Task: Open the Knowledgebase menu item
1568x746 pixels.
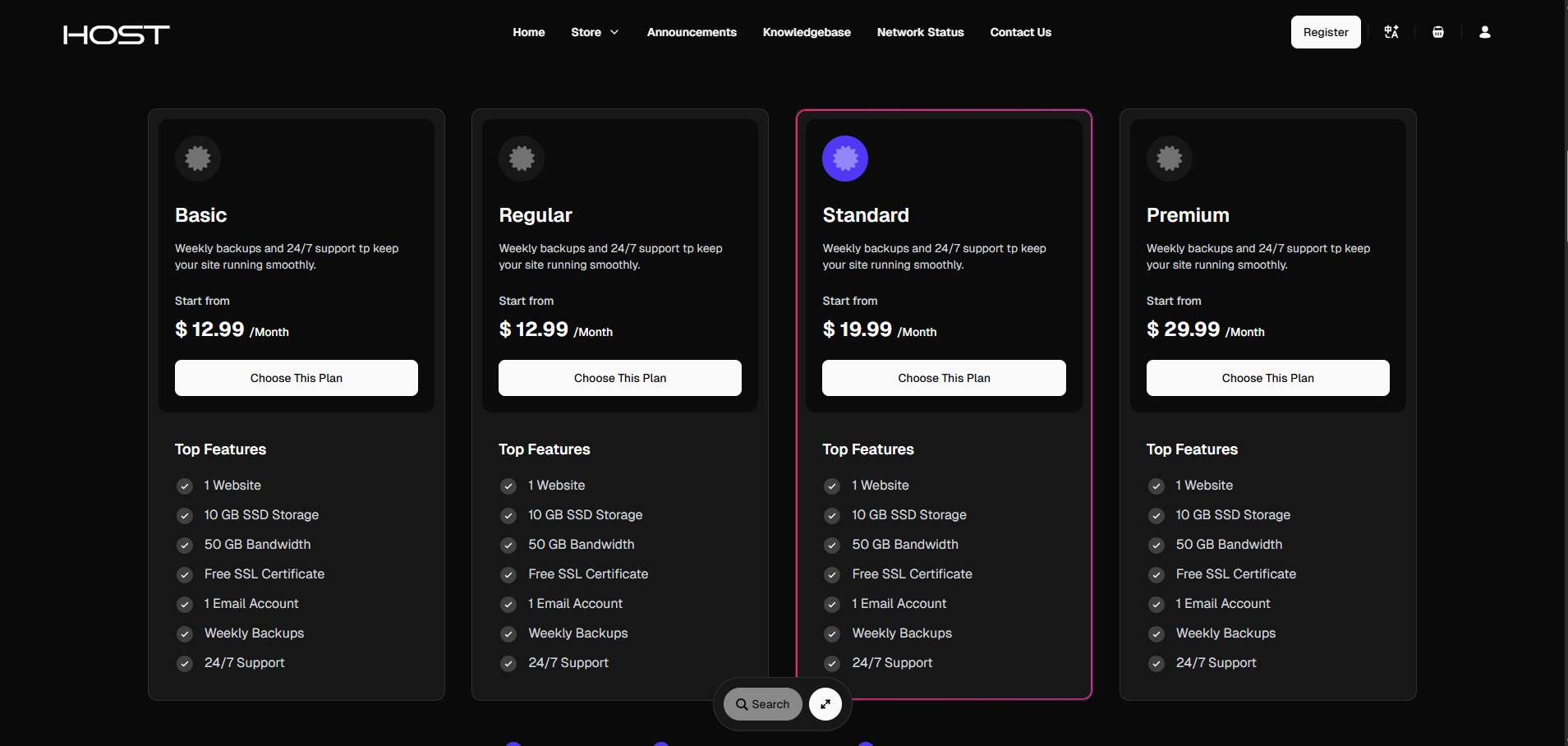Action: 806,32
